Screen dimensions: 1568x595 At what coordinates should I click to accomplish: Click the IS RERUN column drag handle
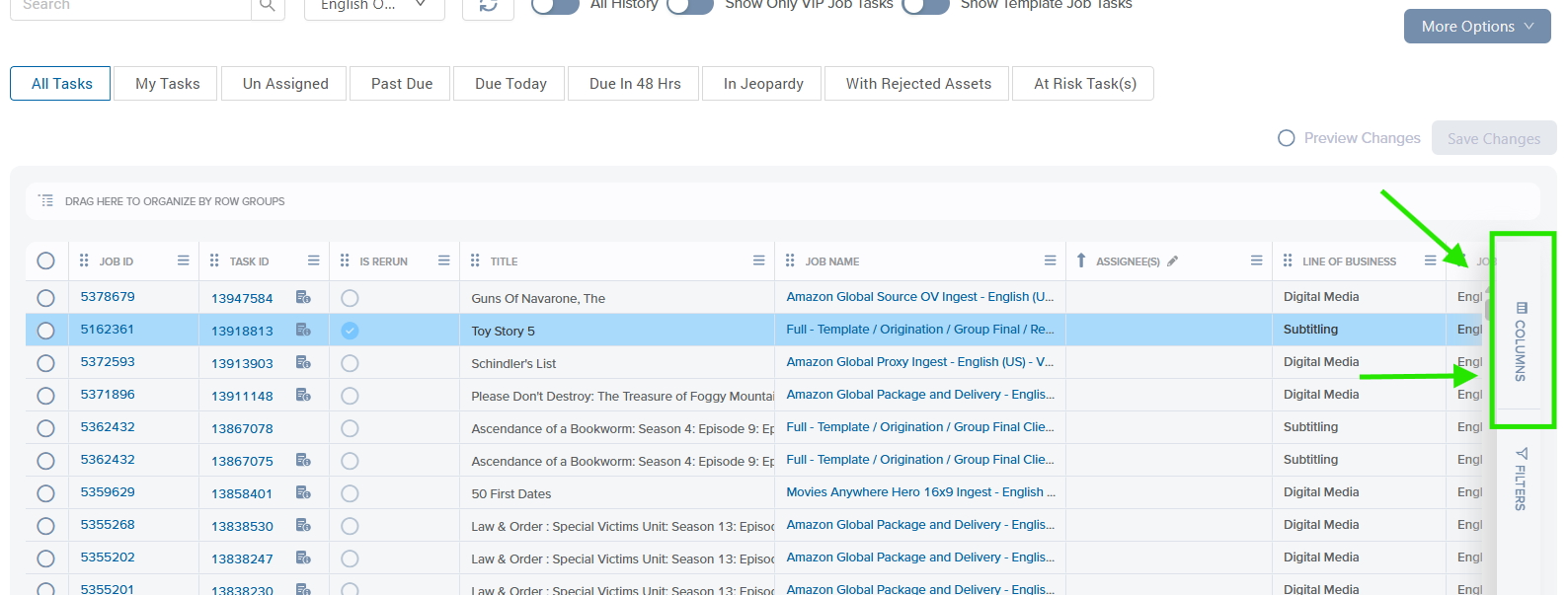345,260
